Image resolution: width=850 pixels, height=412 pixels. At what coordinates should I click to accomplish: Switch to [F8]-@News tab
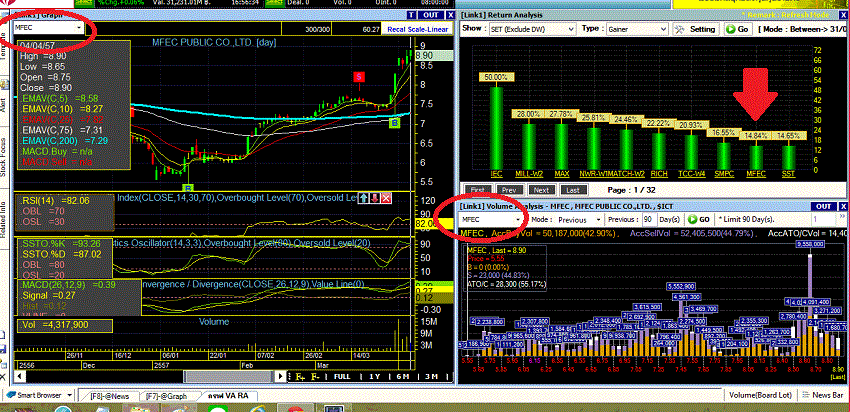(x=110, y=396)
